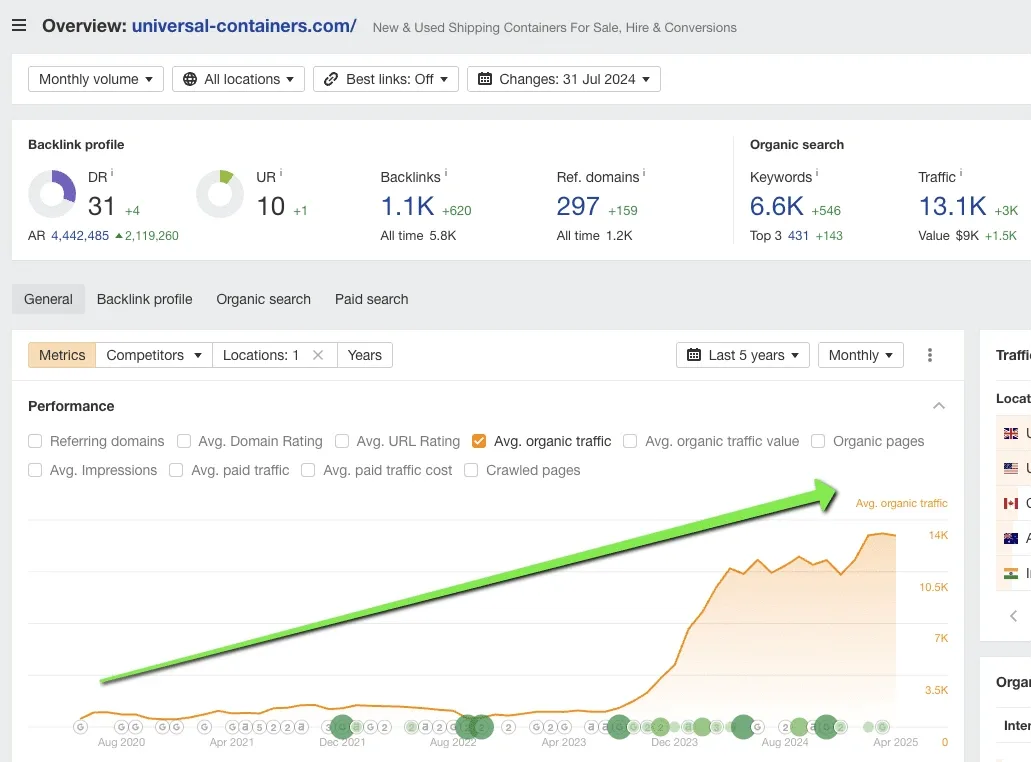Open the Changes: 31 Jul 2024 dropdown

coord(564,79)
